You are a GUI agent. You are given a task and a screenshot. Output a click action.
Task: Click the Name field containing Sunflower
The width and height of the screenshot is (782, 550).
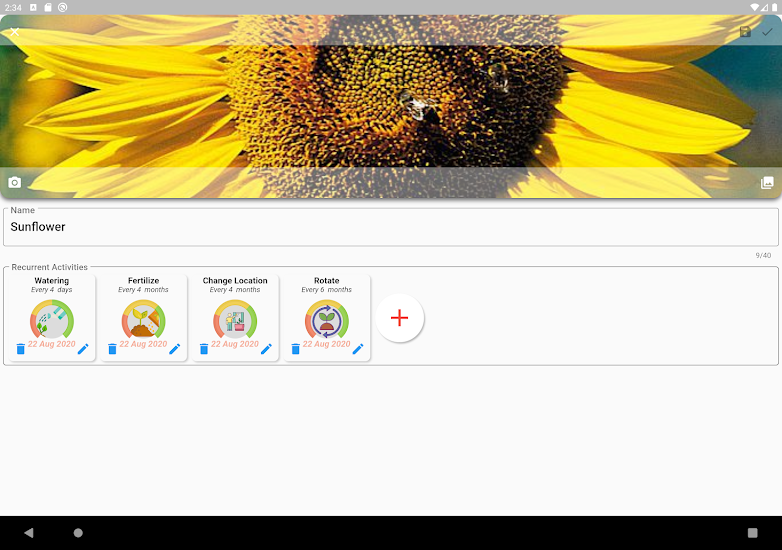(390, 227)
